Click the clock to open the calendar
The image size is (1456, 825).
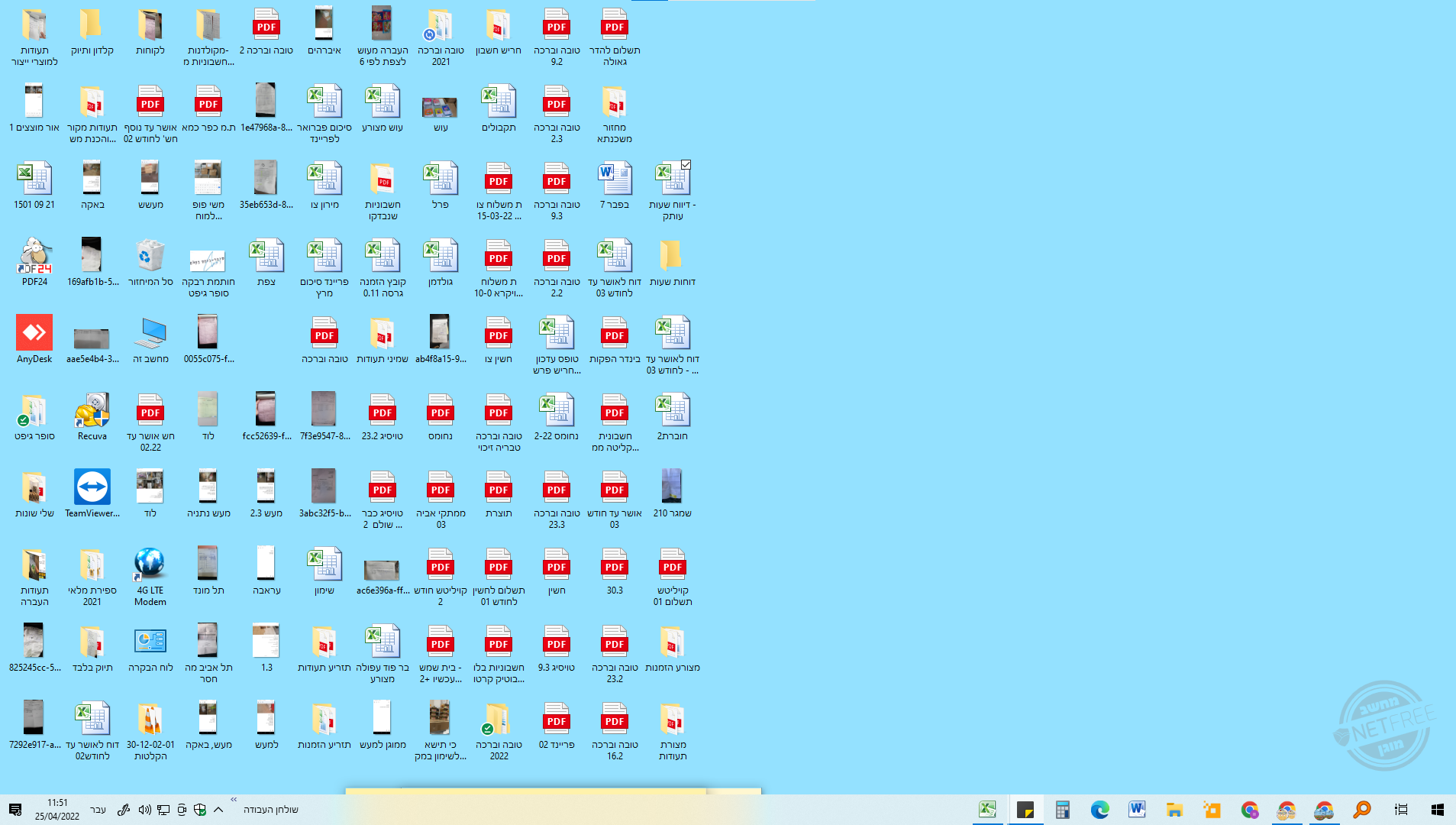(x=56, y=809)
